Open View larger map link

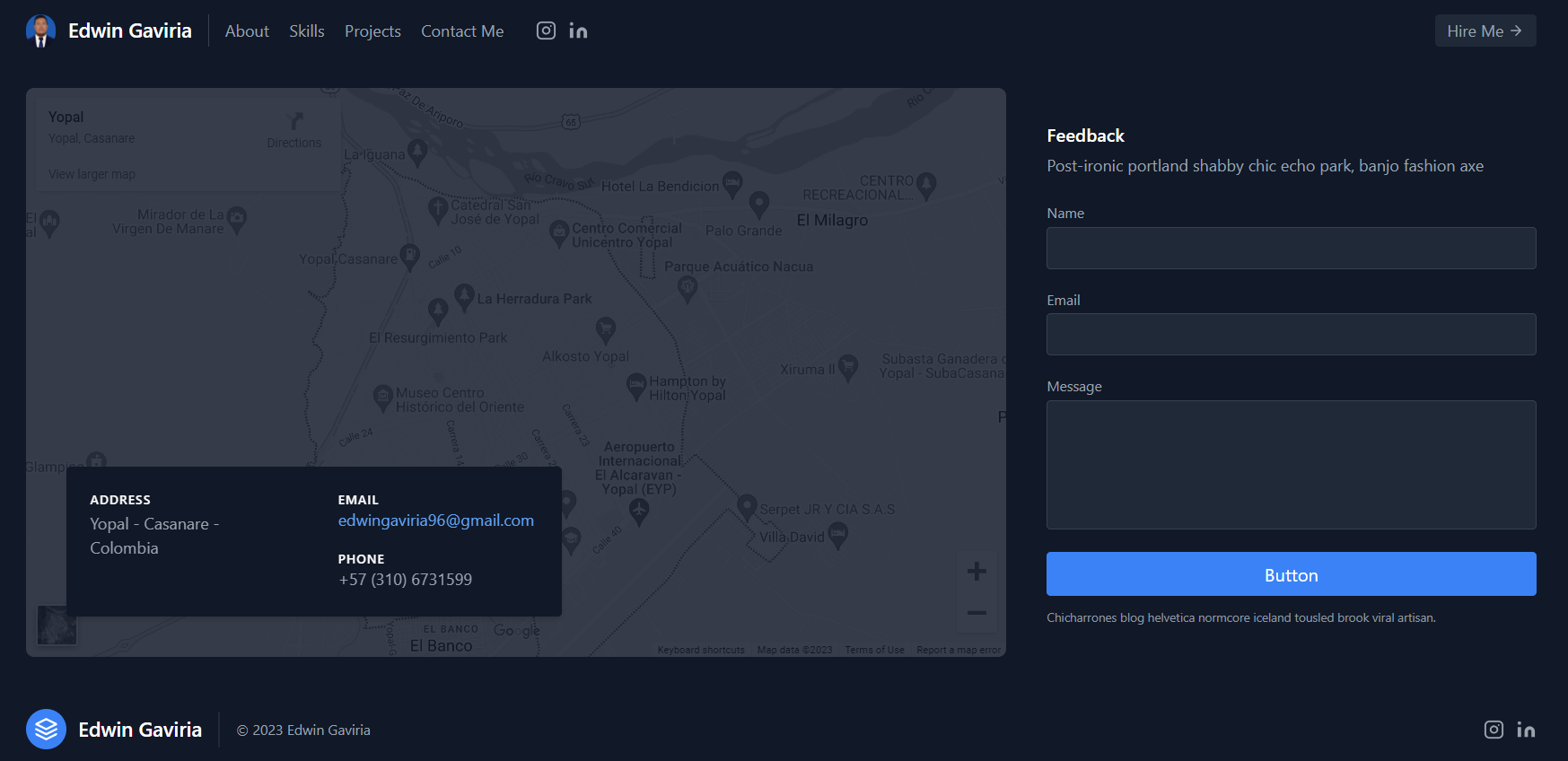[92, 174]
